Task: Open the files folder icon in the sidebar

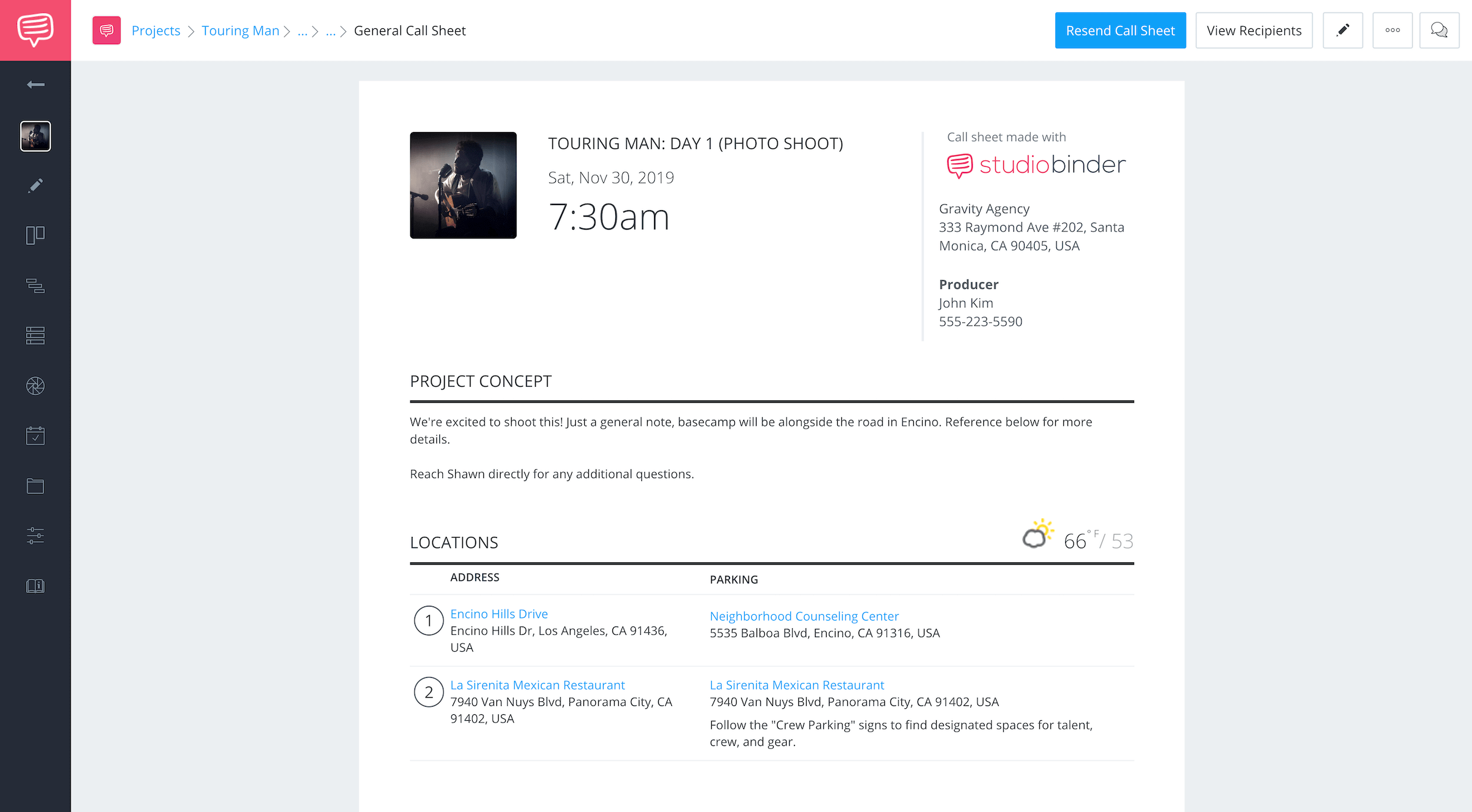Action: pos(35,485)
